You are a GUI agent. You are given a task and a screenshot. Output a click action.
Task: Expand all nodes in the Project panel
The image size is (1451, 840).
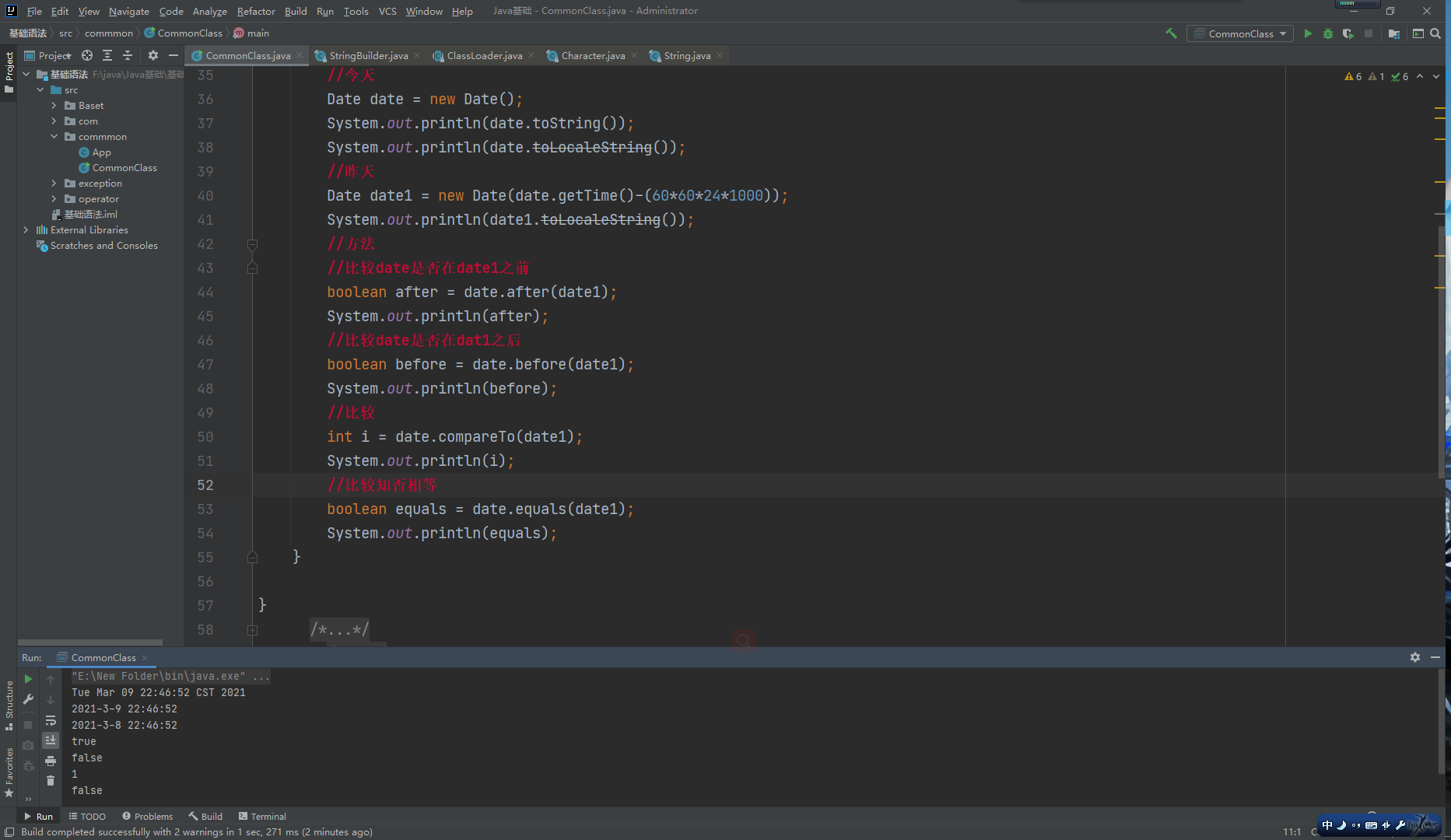pos(107,55)
